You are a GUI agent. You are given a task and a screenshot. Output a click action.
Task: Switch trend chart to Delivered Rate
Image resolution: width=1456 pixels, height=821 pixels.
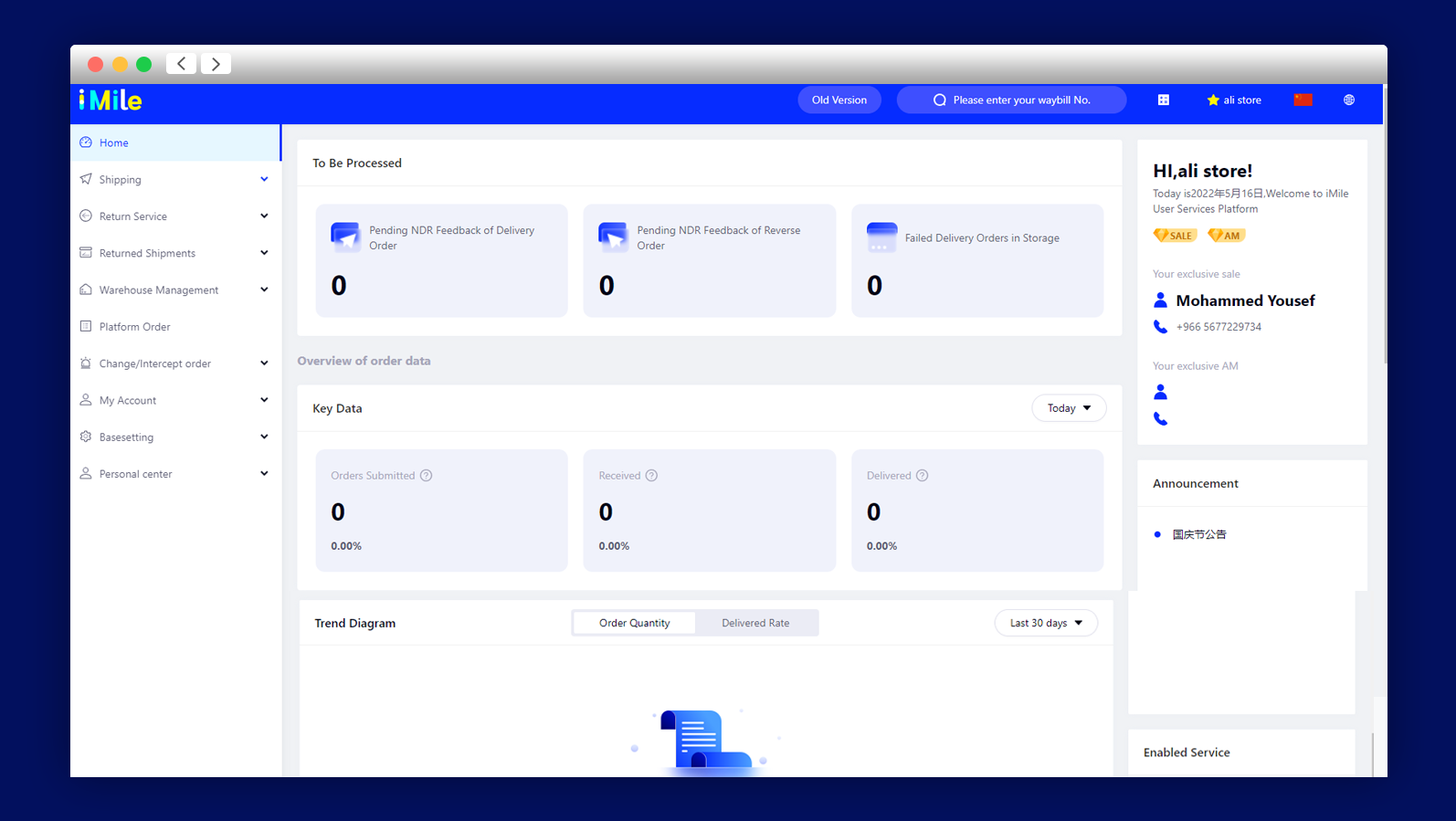[755, 623]
